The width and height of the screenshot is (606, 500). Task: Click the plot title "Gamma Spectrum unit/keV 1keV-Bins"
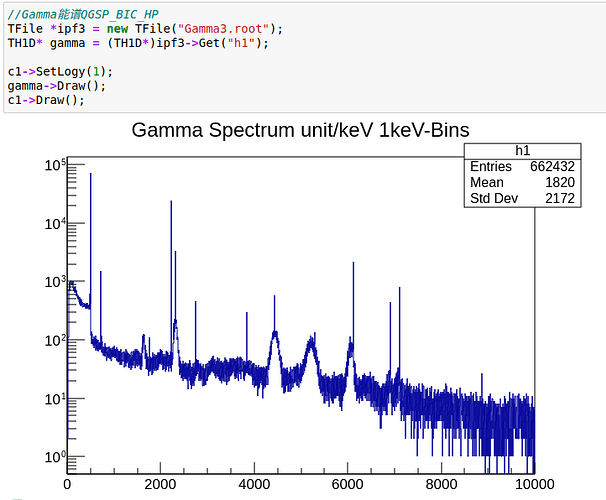click(301, 131)
